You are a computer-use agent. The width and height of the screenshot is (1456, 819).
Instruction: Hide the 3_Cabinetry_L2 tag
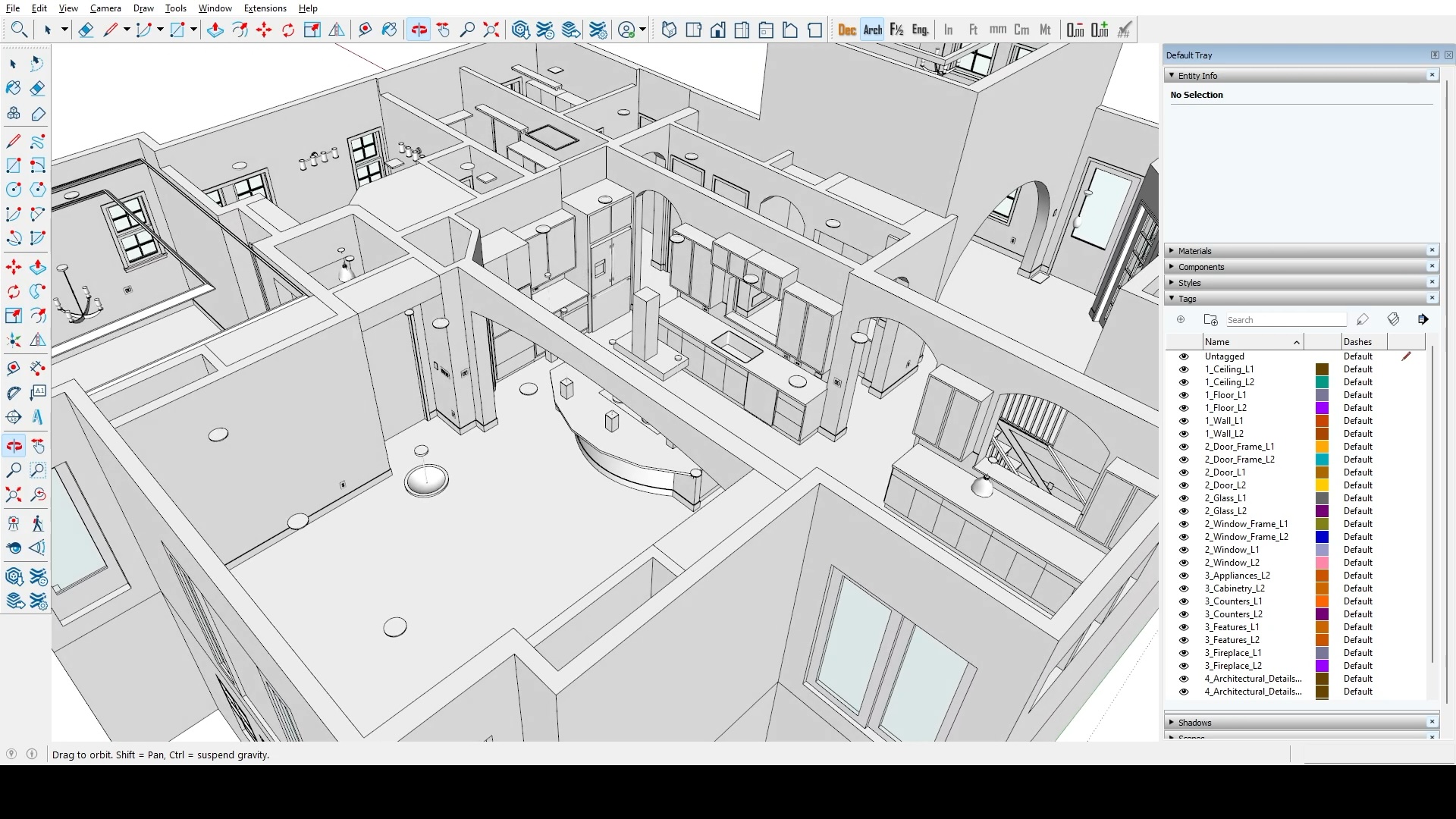pos(1183,588)
